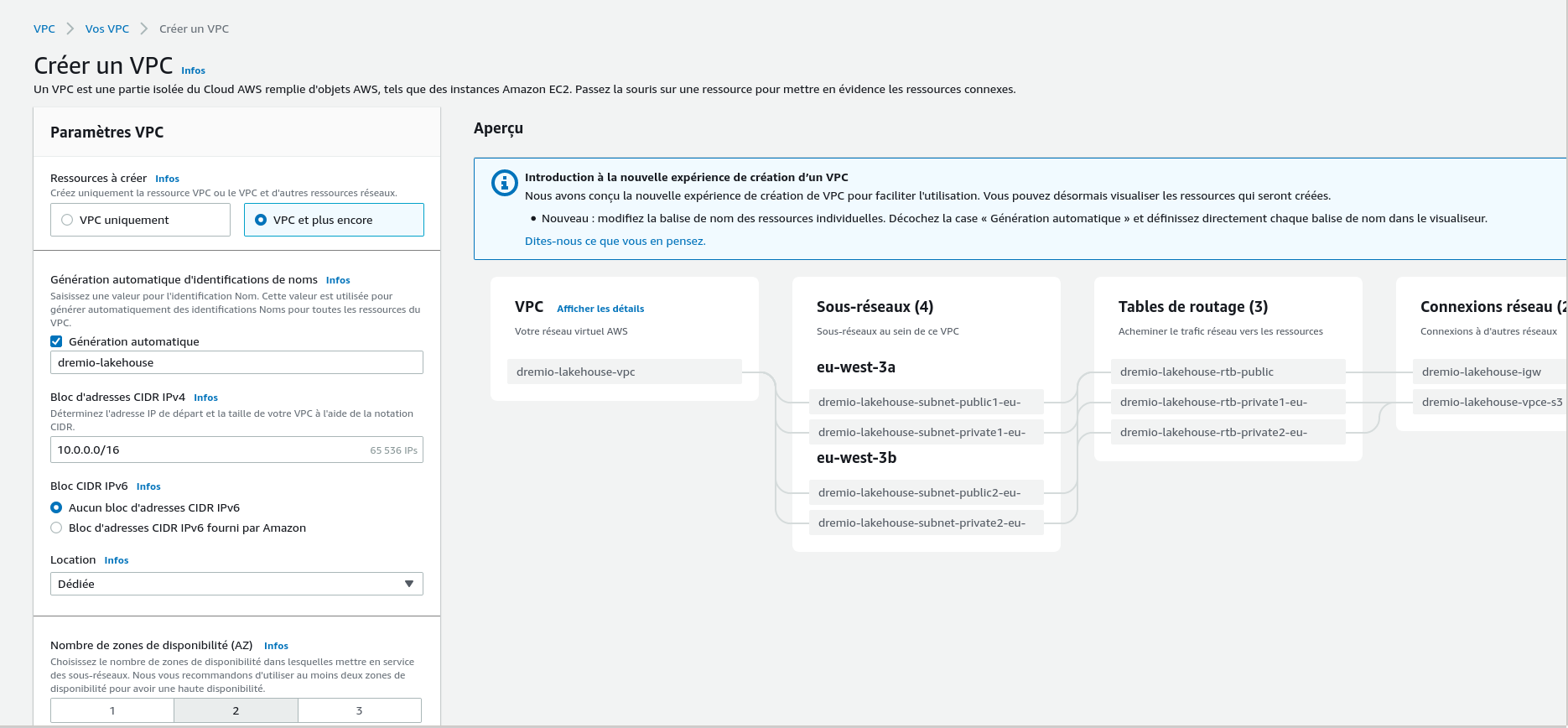Click the 'Paramètres VPC' panel heading
This screenshot has height=728, width=1568.
pos(107,132)
